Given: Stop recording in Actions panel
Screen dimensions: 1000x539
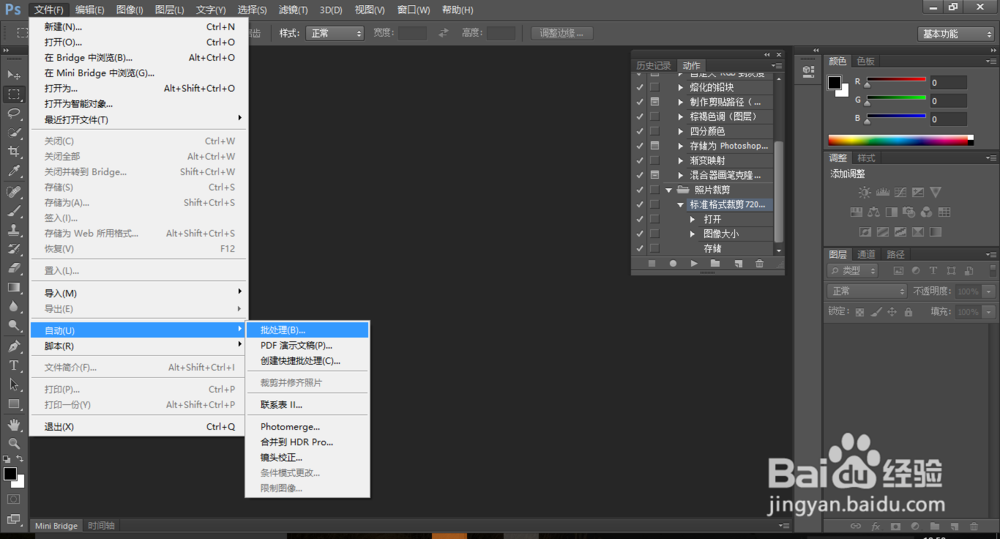Looking at the screenshot, I should click(652, 263).
